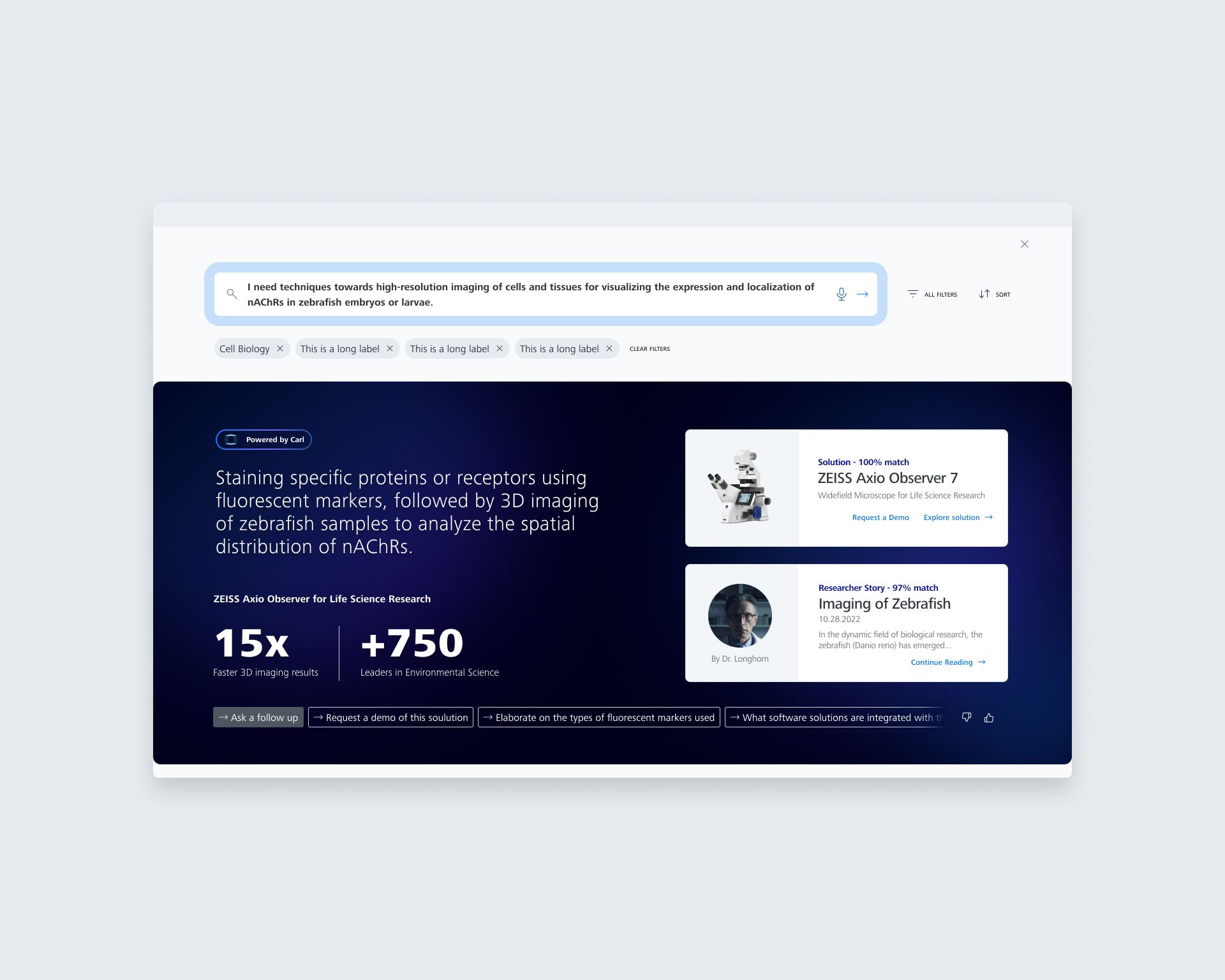
Task: Give a thumbs up on the answer
Action: (x=989, y=718)
